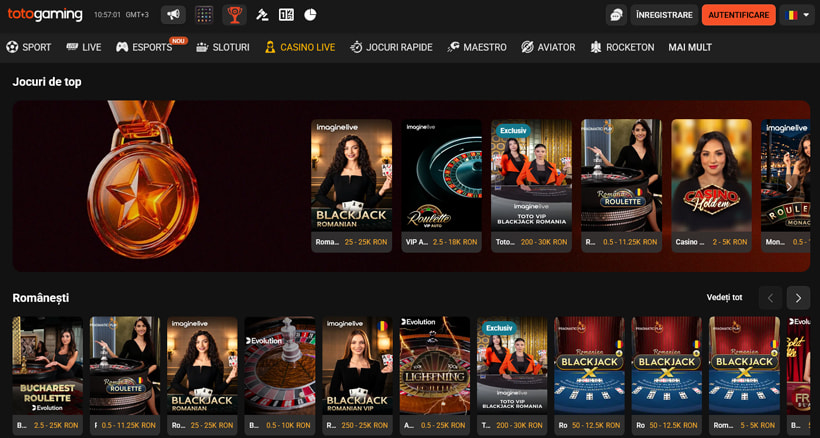Open the gavel icon in header
The image size is (820, 438).
pos(262,15)
